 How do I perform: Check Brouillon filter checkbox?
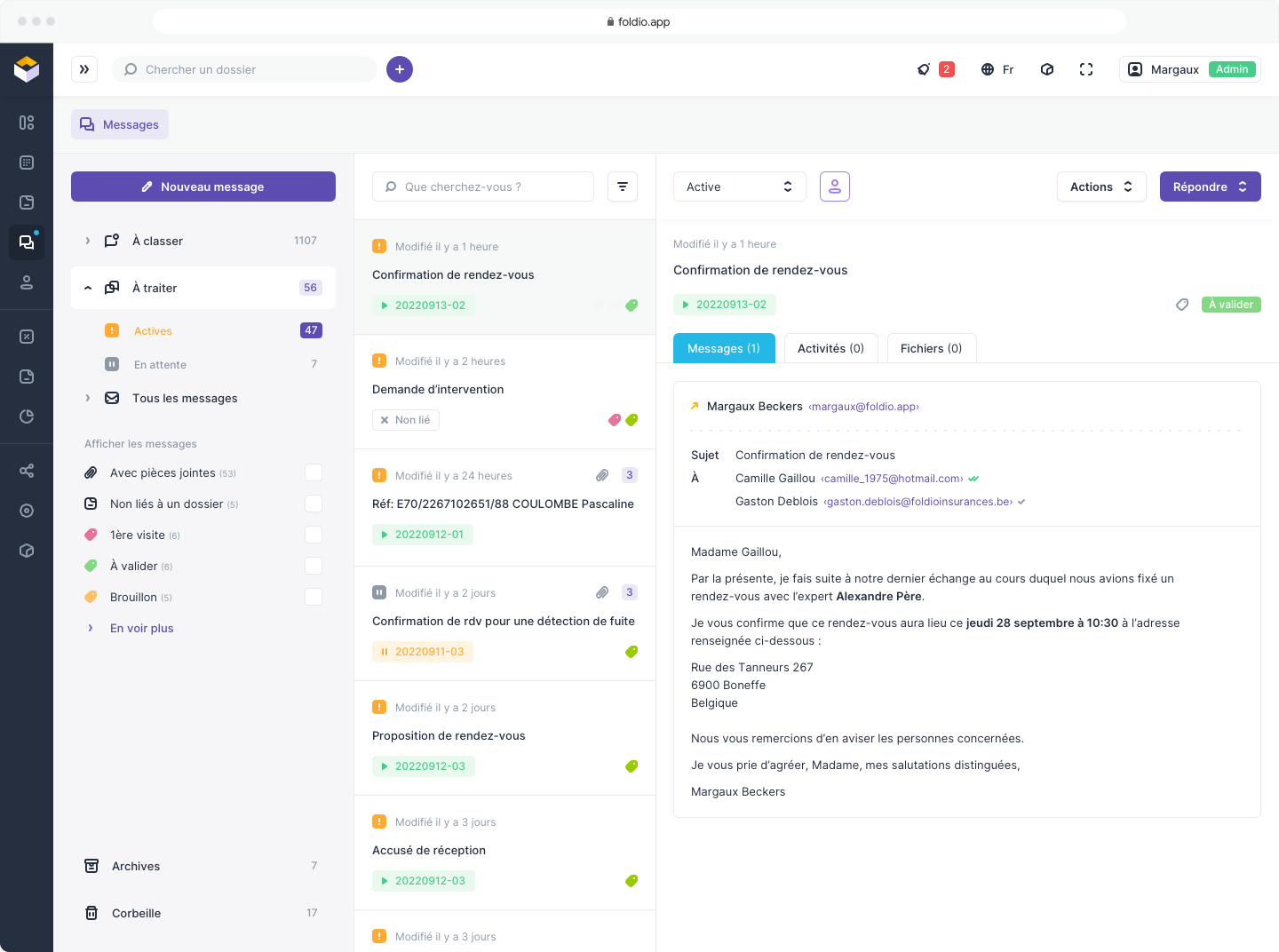(x=314, y=597)
